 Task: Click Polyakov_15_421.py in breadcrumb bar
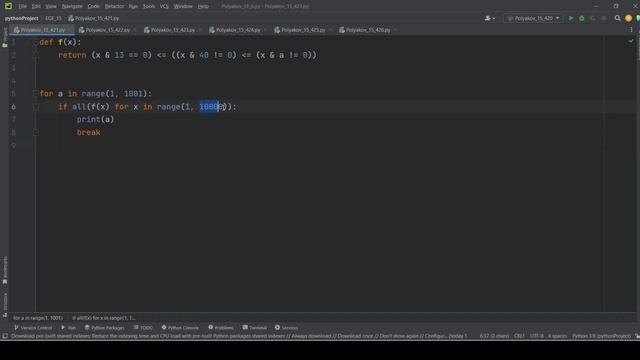pos(93,18)
